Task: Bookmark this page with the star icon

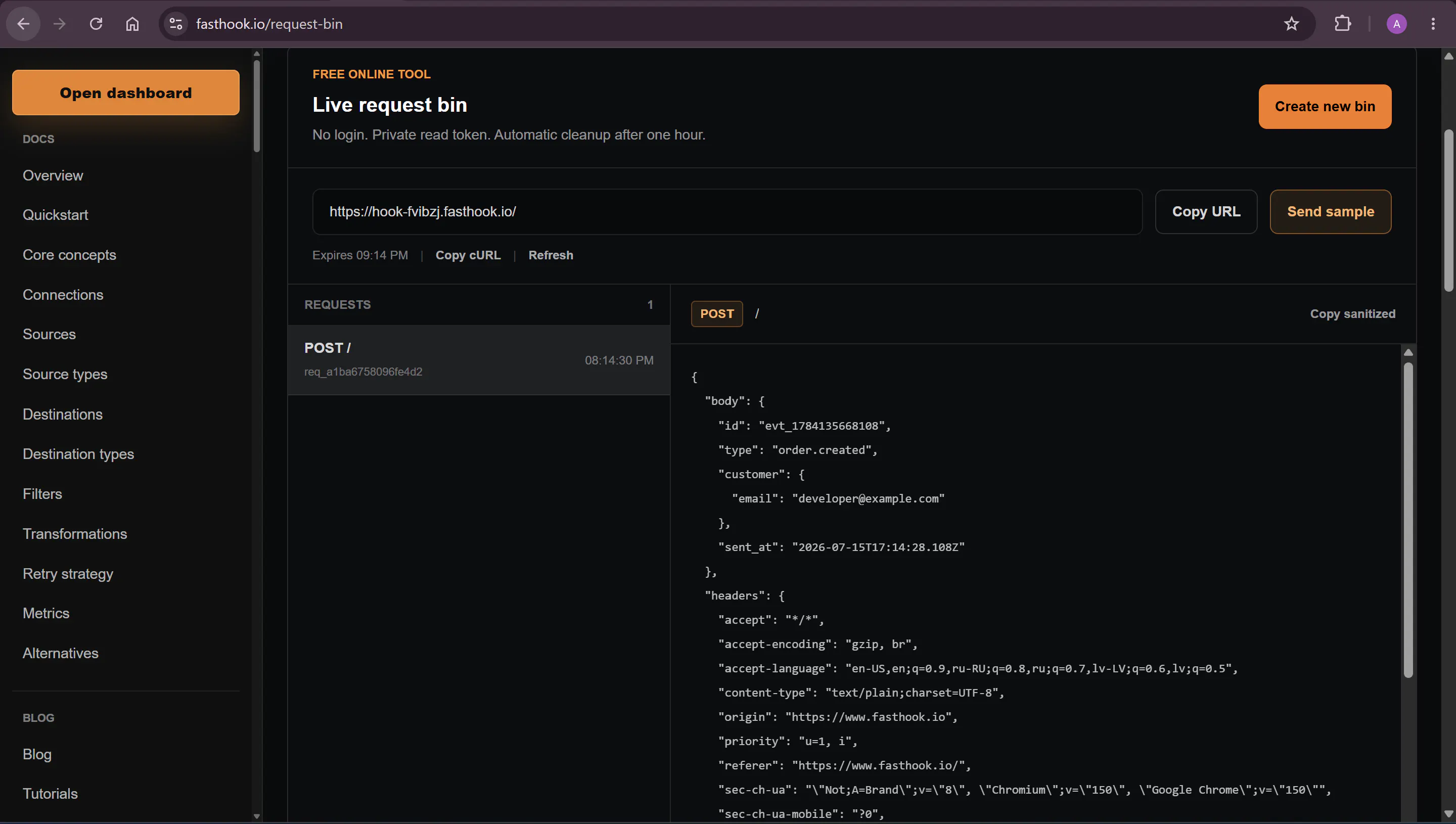Action: click(x=1291, y=24)
